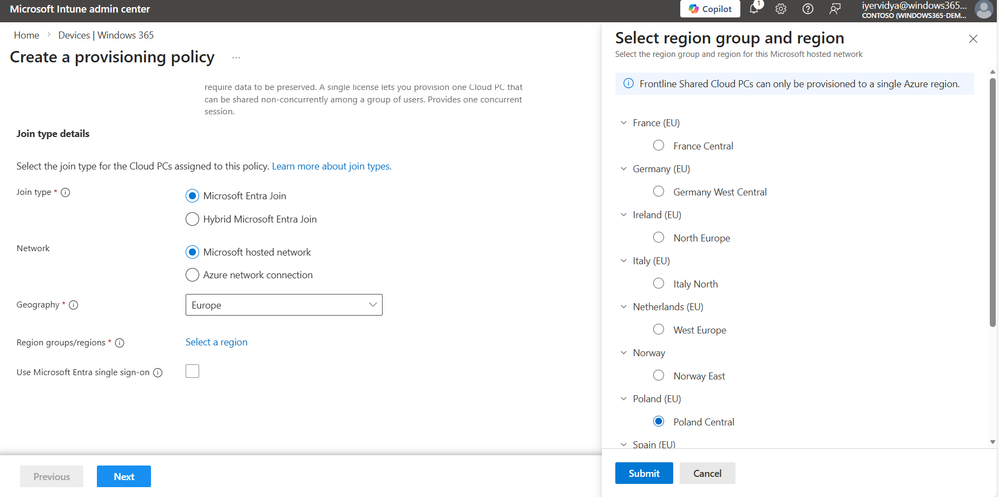Viewport: 999px width, 497px height.
Task: Open Devices | Windows 365 breadcrumb
Action: point(106,35)
